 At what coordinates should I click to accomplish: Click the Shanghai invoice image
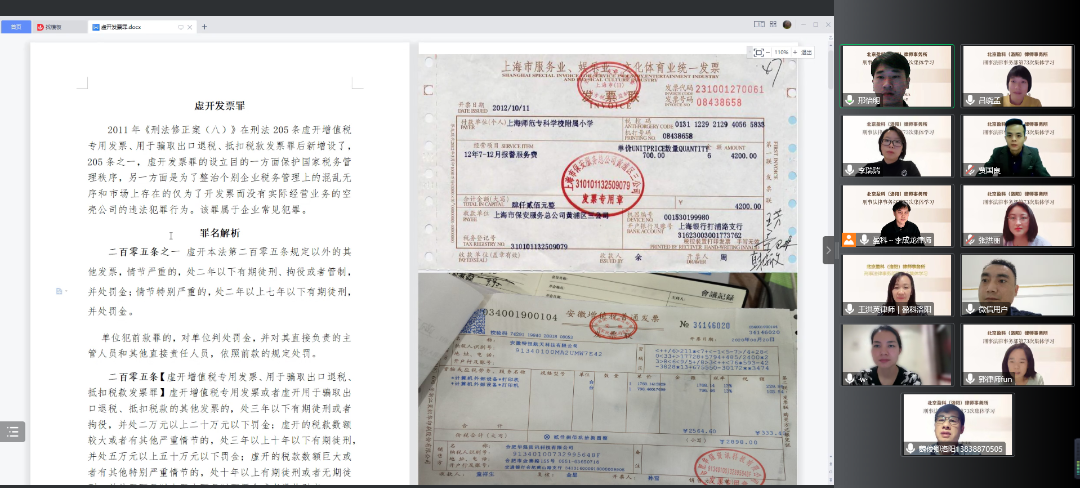point(608,163)
